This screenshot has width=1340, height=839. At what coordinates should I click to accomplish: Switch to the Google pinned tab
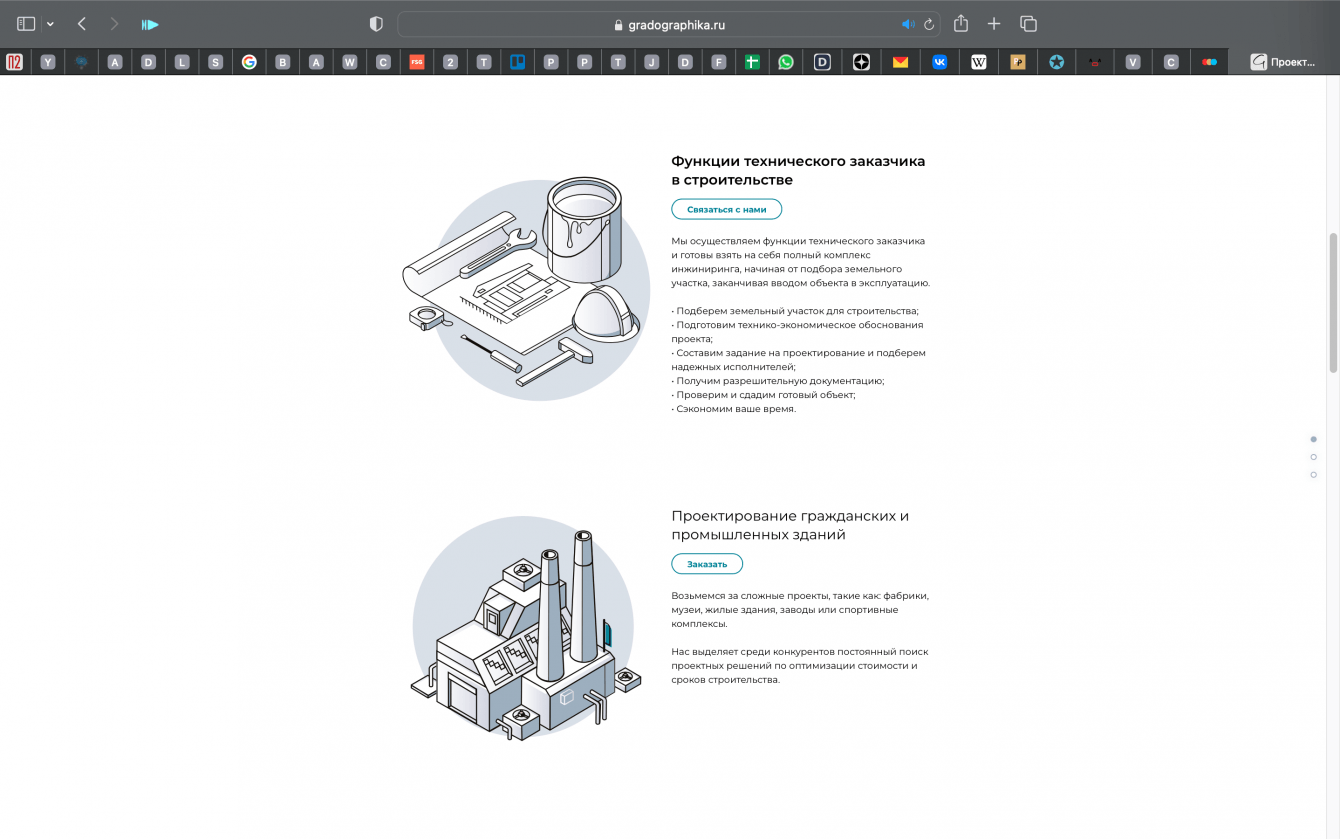click(249, 62)
